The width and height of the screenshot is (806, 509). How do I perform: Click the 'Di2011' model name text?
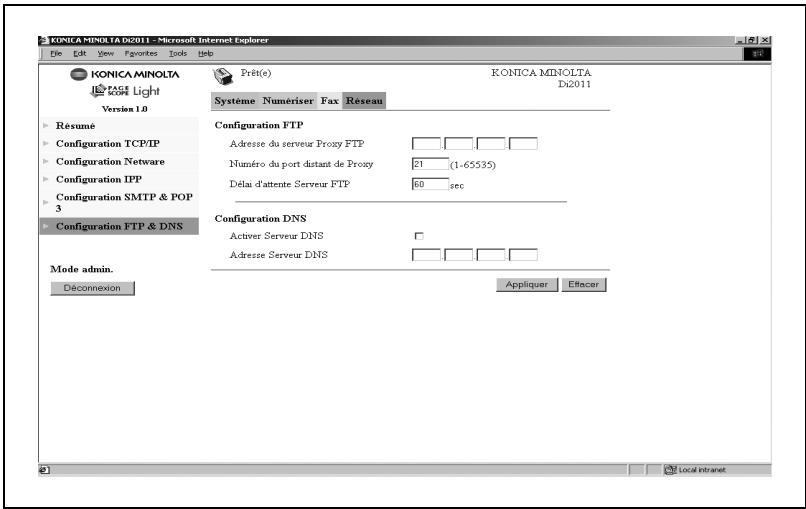tap(575, 84)
